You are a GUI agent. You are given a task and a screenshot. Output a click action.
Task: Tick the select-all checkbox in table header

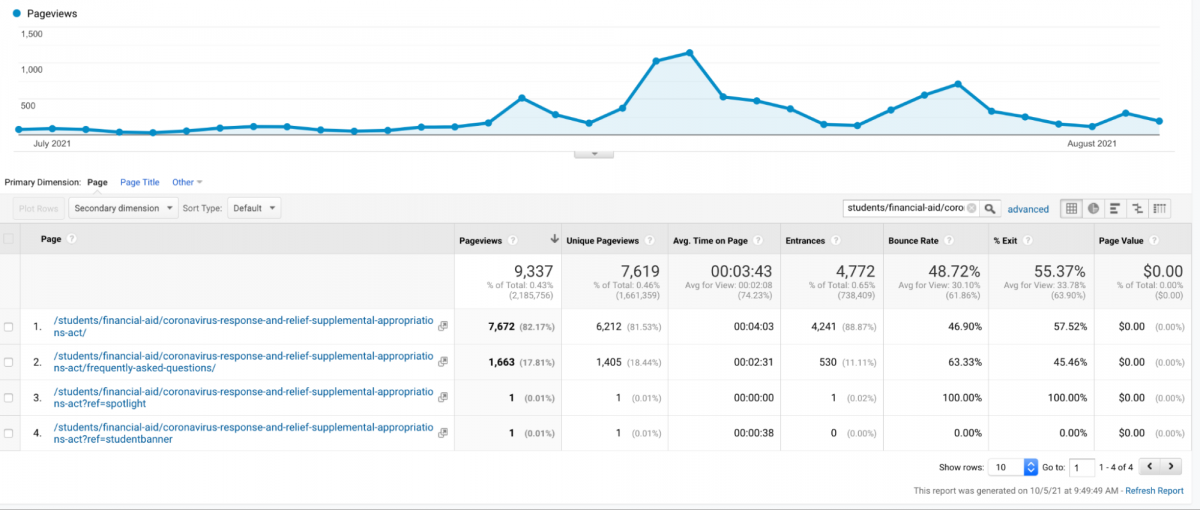pos(10,239)
